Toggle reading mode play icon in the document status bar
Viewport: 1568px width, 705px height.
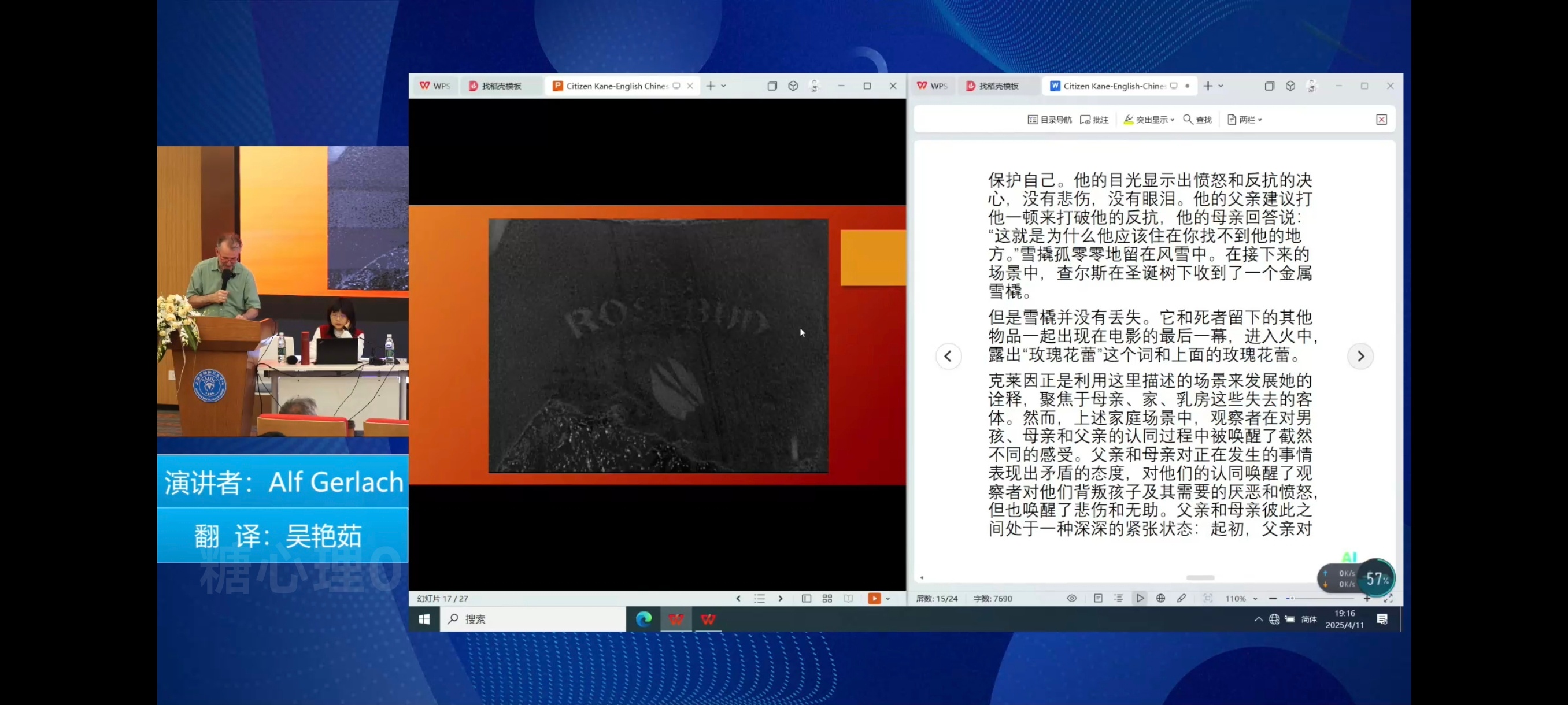click(1140, 599)
